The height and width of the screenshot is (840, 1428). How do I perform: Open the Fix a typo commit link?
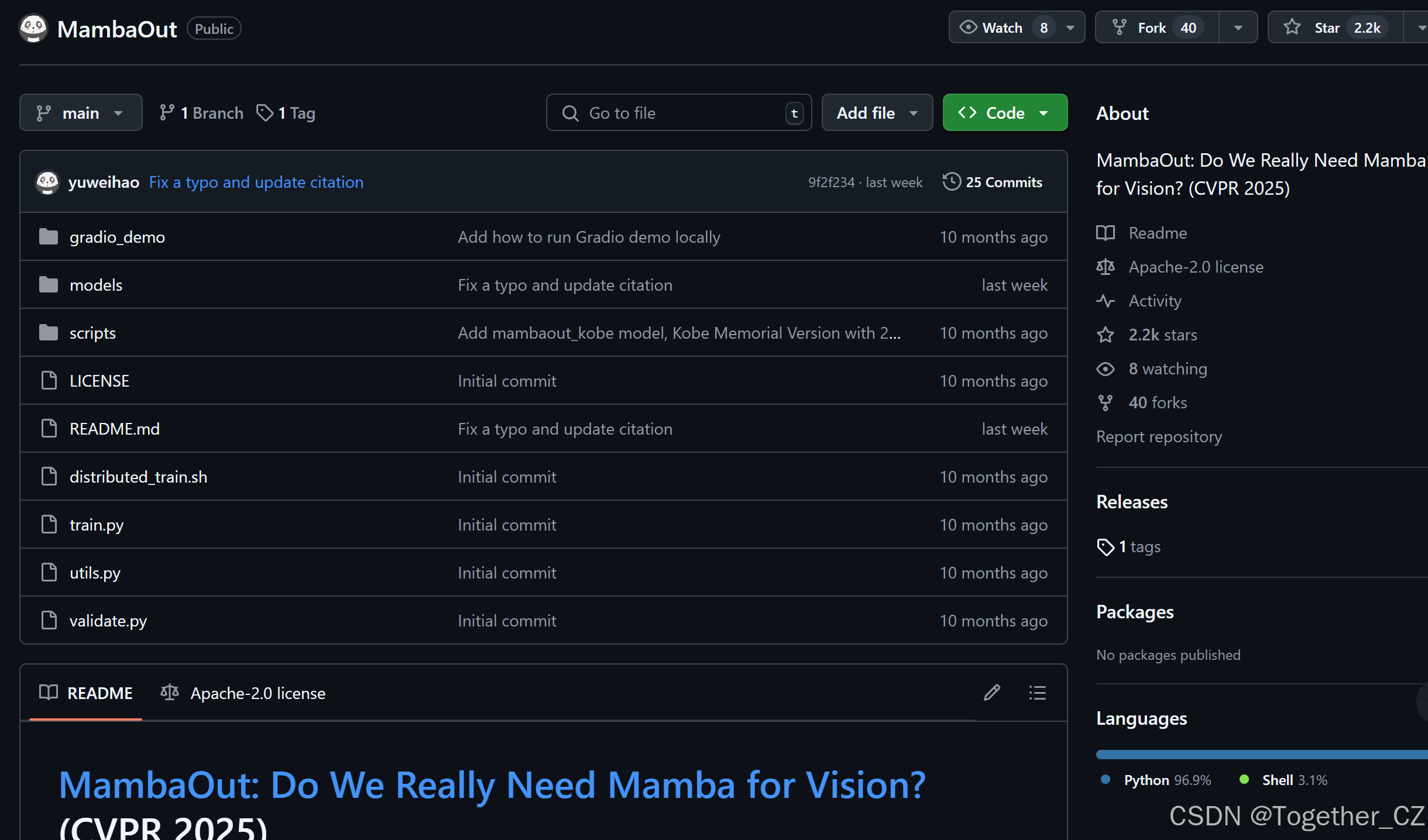(256, 182)
